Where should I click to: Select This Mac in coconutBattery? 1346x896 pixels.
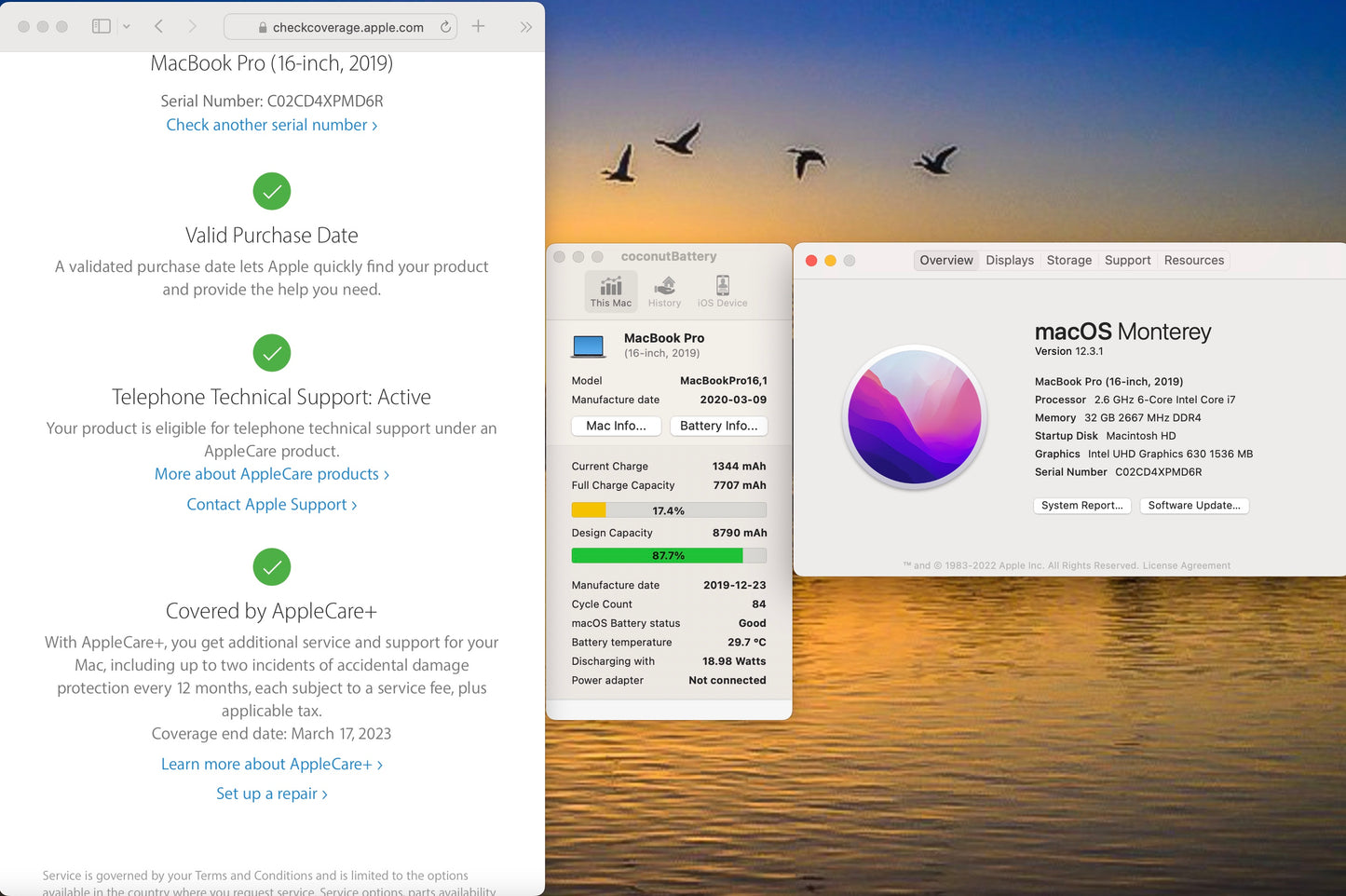[x=611, y=291]
